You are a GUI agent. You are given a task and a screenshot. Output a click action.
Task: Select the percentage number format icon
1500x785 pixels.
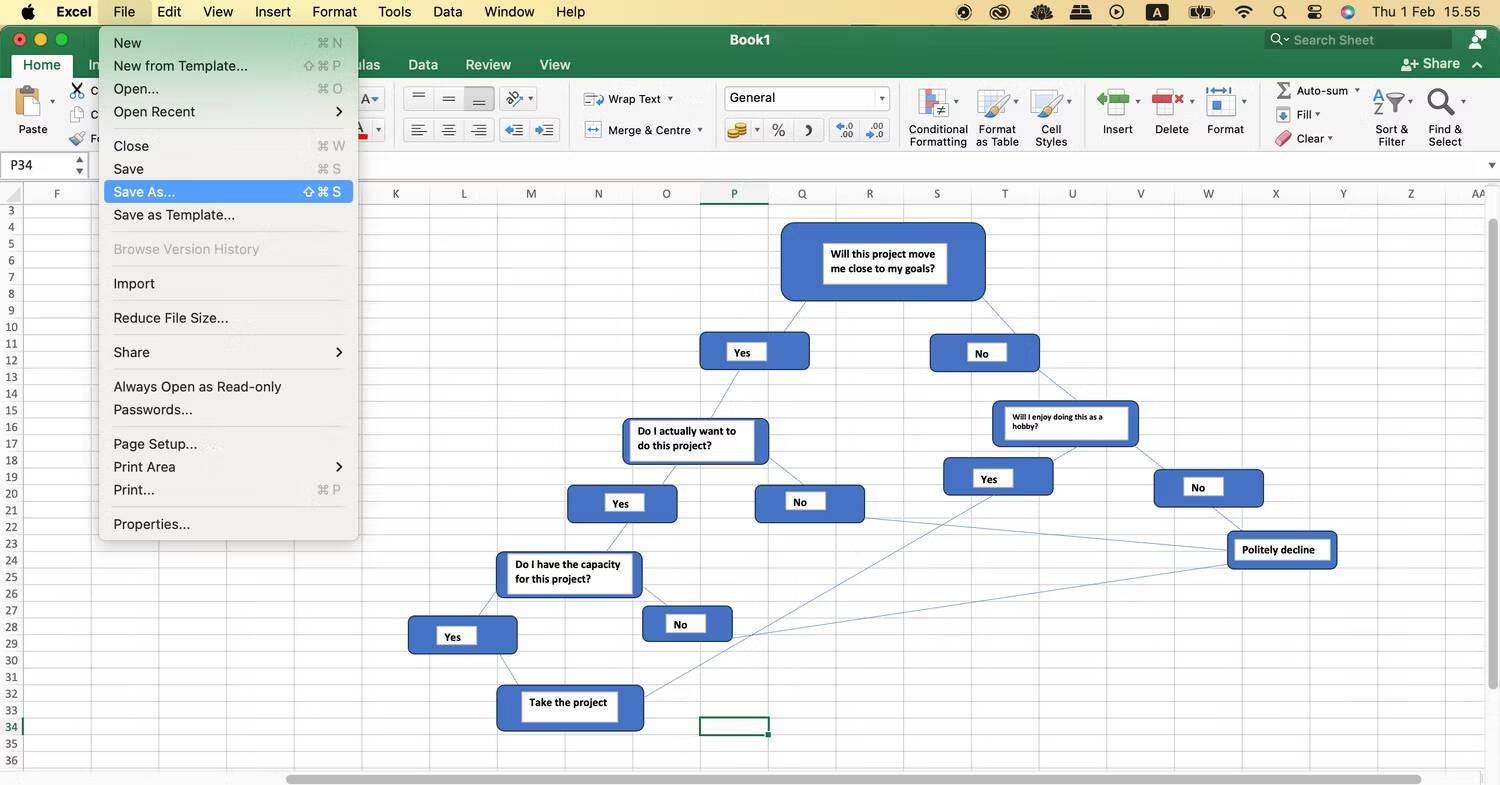point(778,130)
